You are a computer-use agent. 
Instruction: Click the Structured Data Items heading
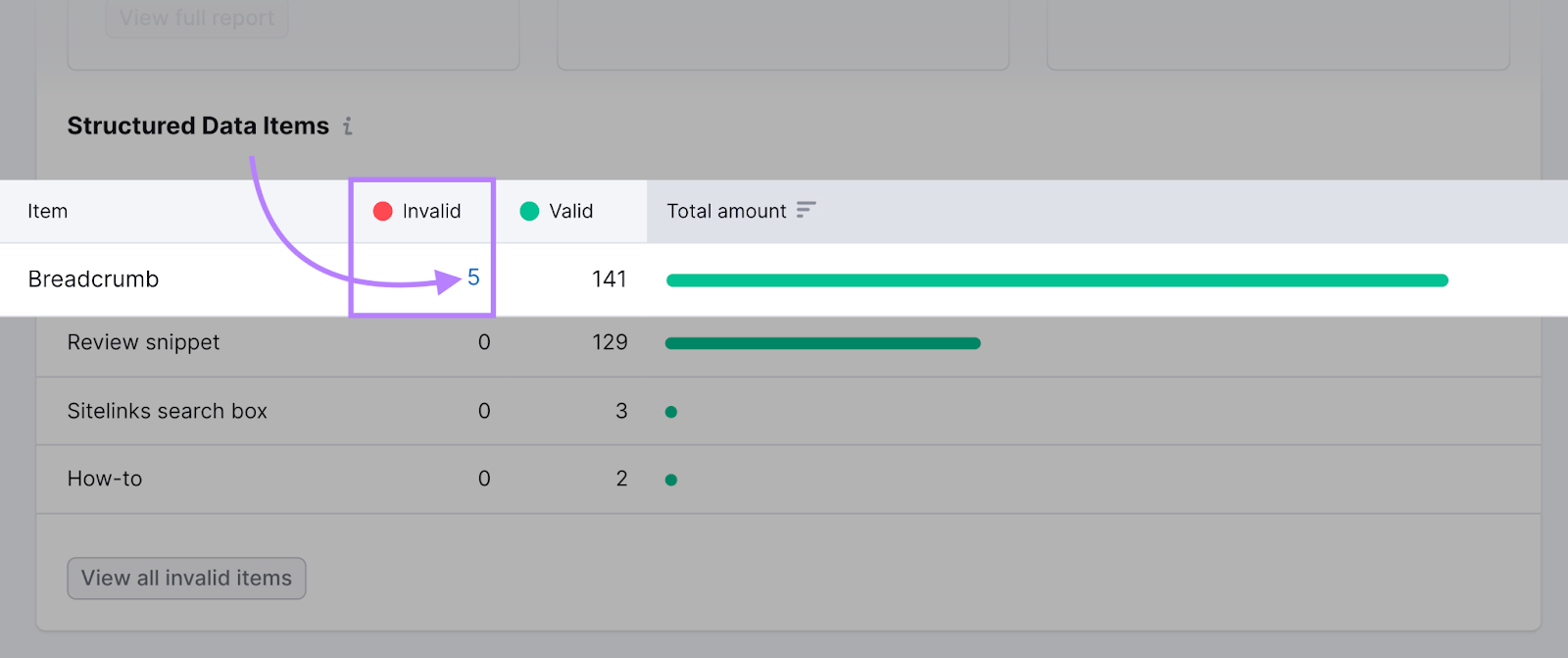click(x=198, y=126)
